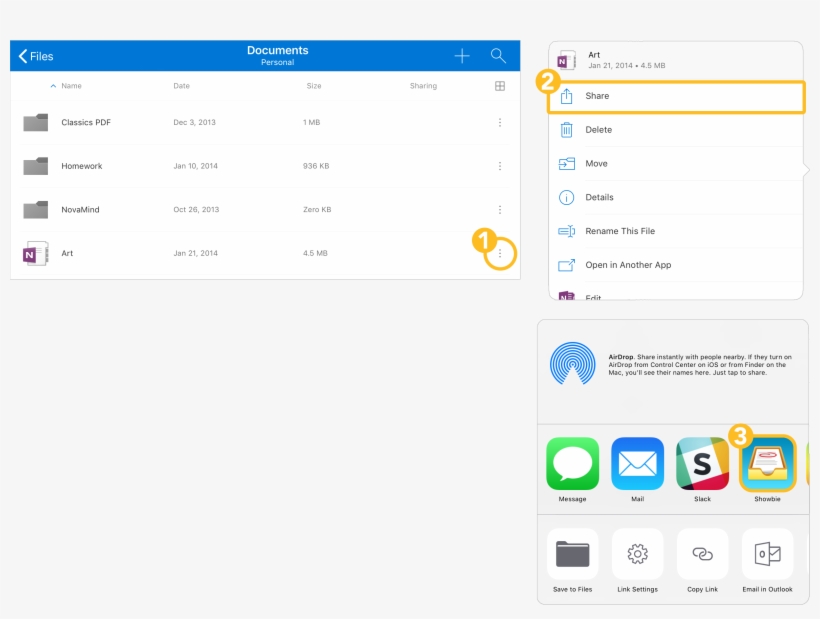The image size is (820, 619).
Task: Select Showbie from the share options
Action: pyautogui.click(x=766, y=465)
